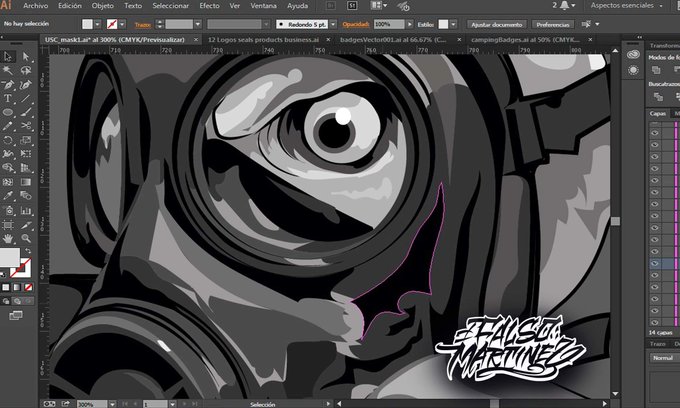Click the Go to Bridge icon
The height and width of the screenshot is (408, 680).
click(331, 6)
